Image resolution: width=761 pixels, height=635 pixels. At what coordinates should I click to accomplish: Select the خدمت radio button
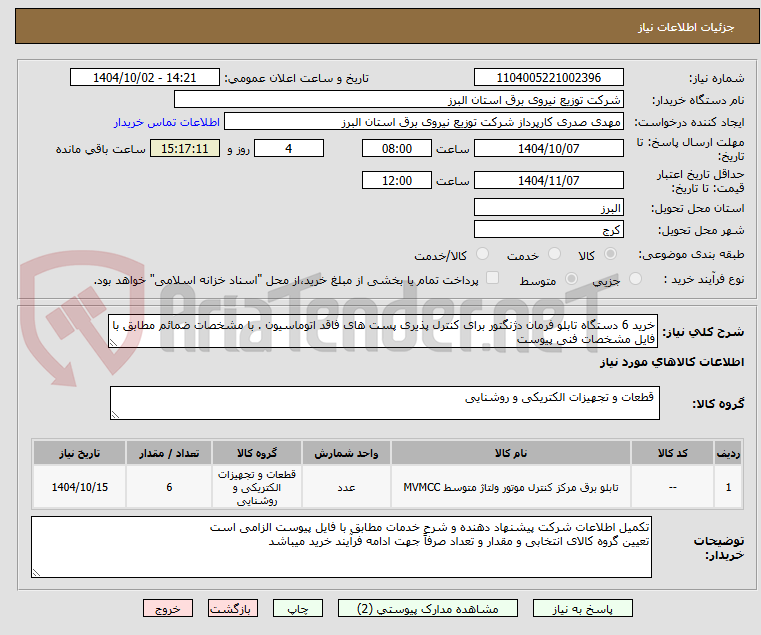point(554,253)
